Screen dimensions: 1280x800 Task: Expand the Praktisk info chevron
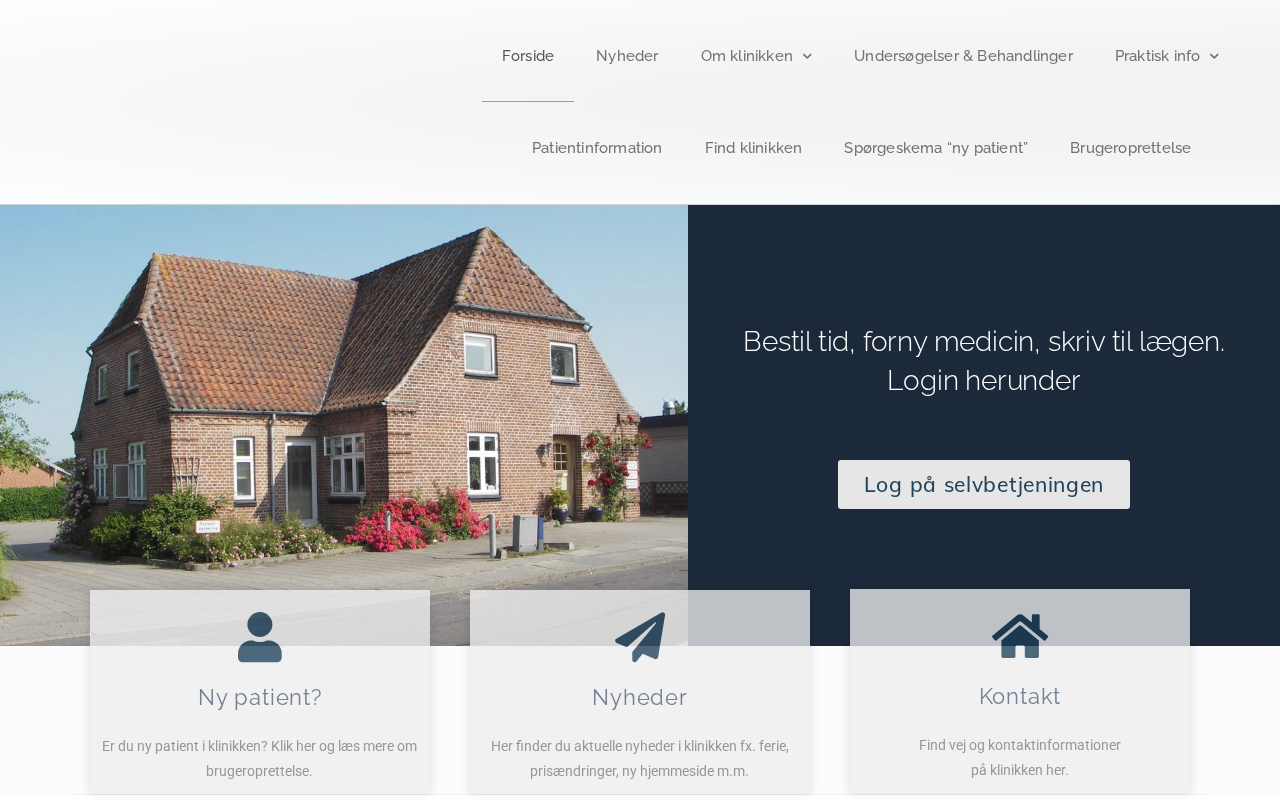click(x=1214, y=56)
